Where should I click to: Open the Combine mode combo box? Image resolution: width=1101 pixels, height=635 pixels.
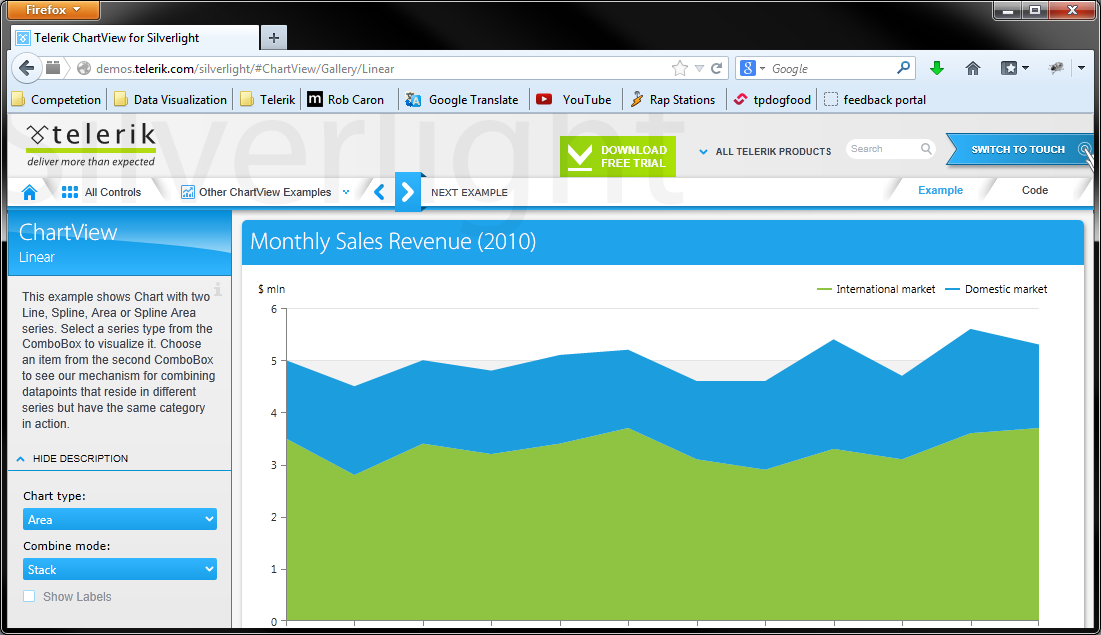[x=119, y=569]
